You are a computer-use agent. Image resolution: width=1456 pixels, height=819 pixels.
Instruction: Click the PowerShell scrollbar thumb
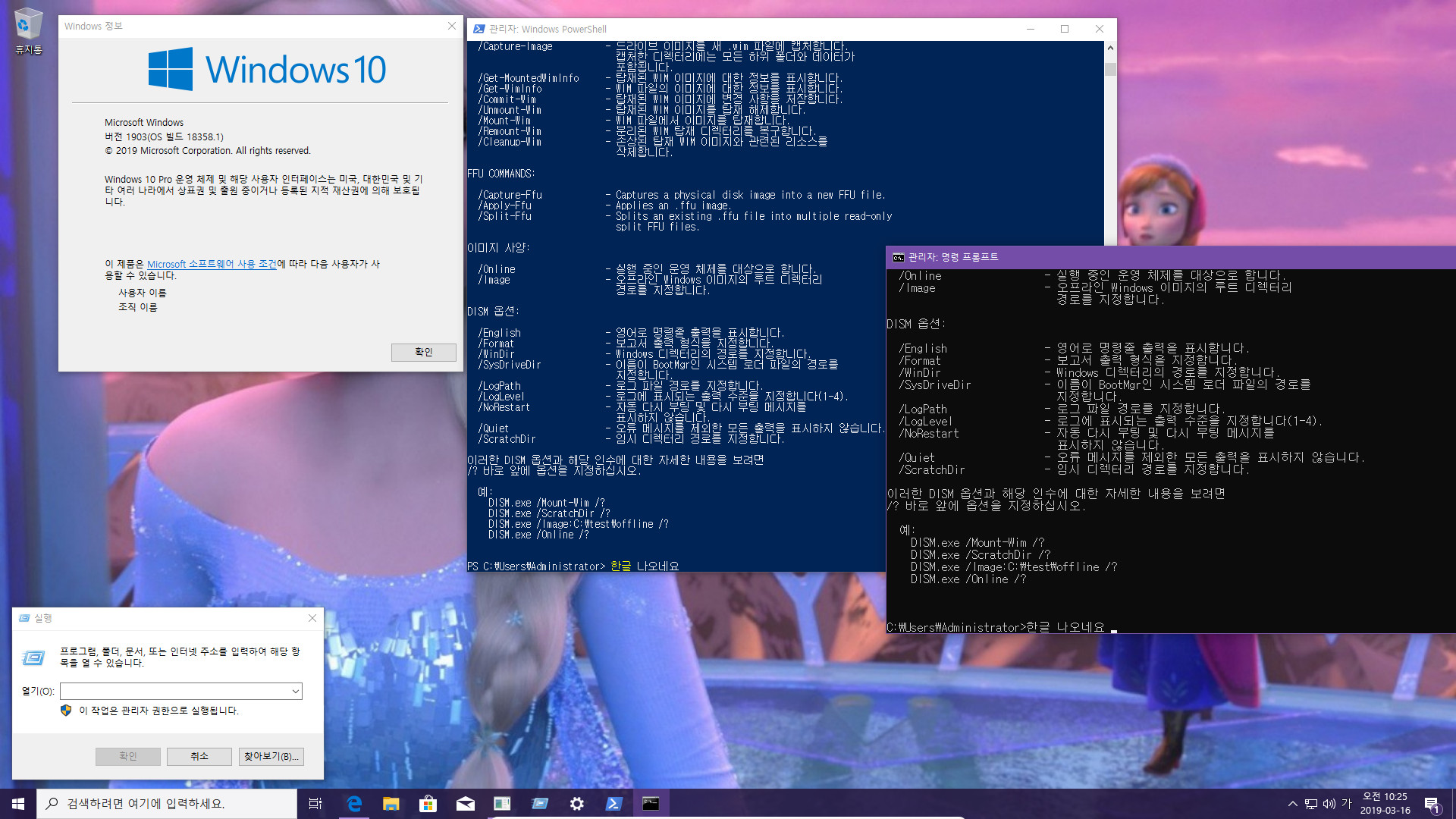(1110, 69)
